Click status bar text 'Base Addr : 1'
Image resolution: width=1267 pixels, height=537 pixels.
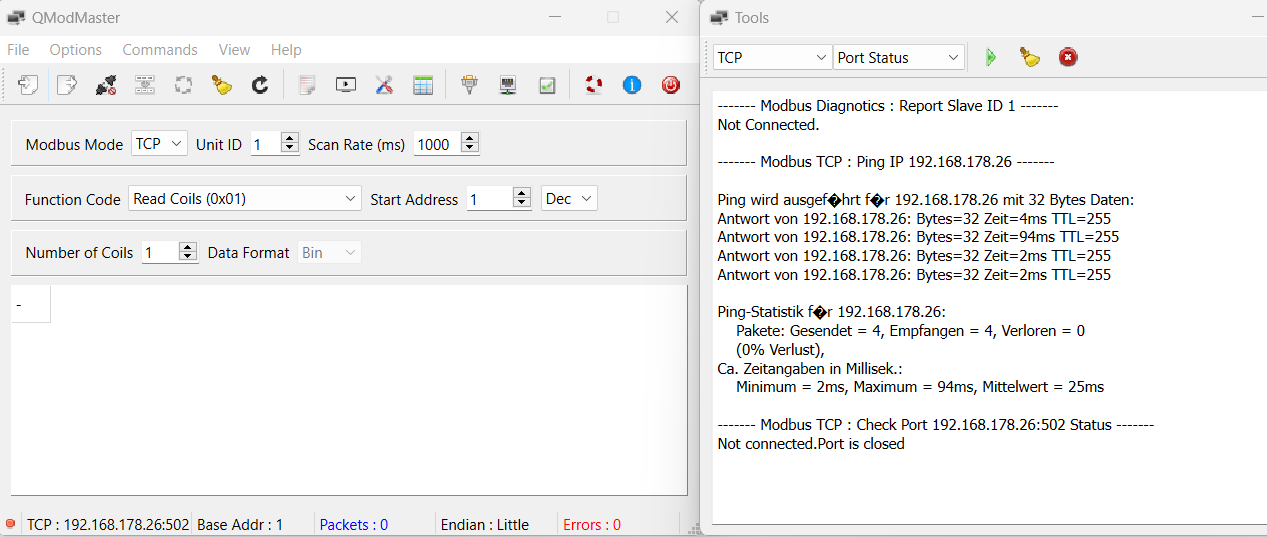point(240,524)
